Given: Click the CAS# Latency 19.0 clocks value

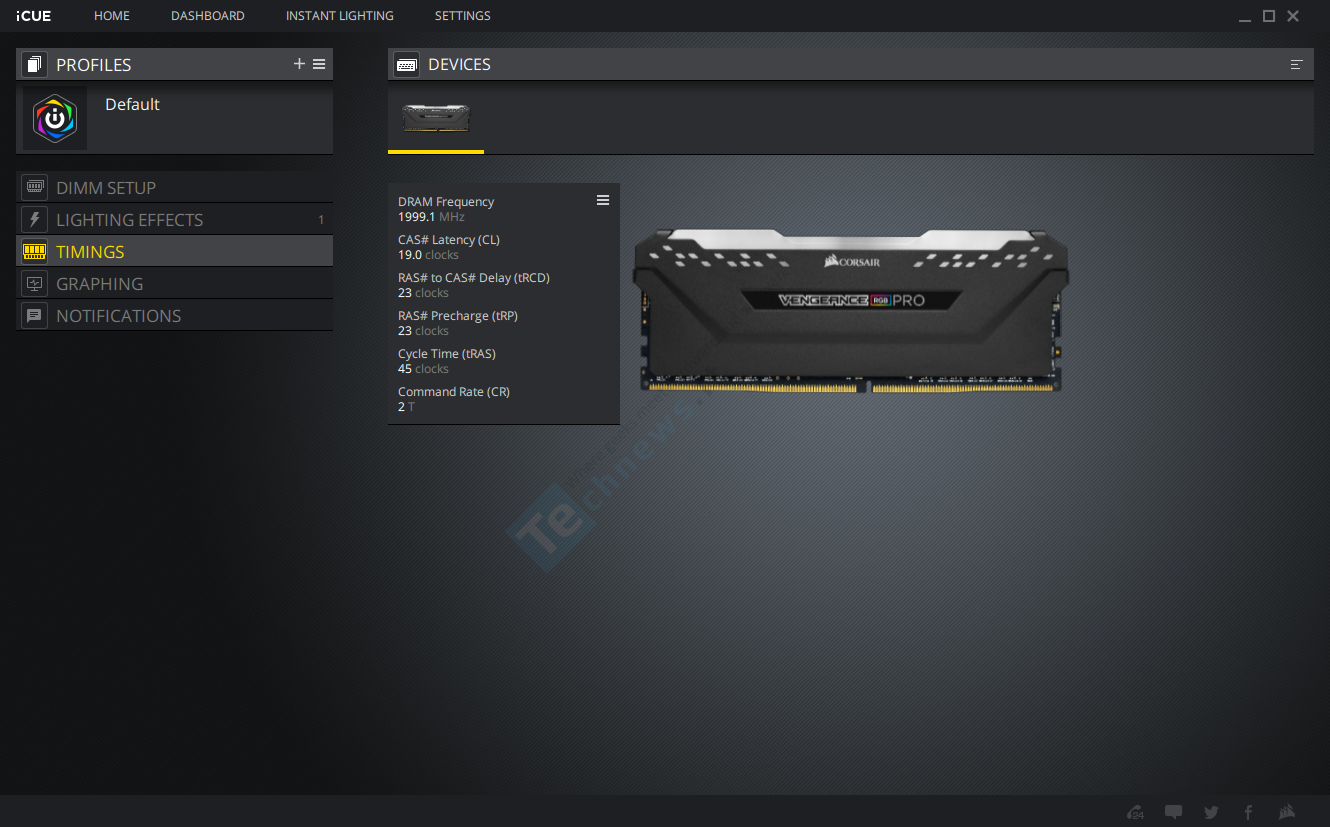Looking at the screenshot, I should [x=428, y=255].
